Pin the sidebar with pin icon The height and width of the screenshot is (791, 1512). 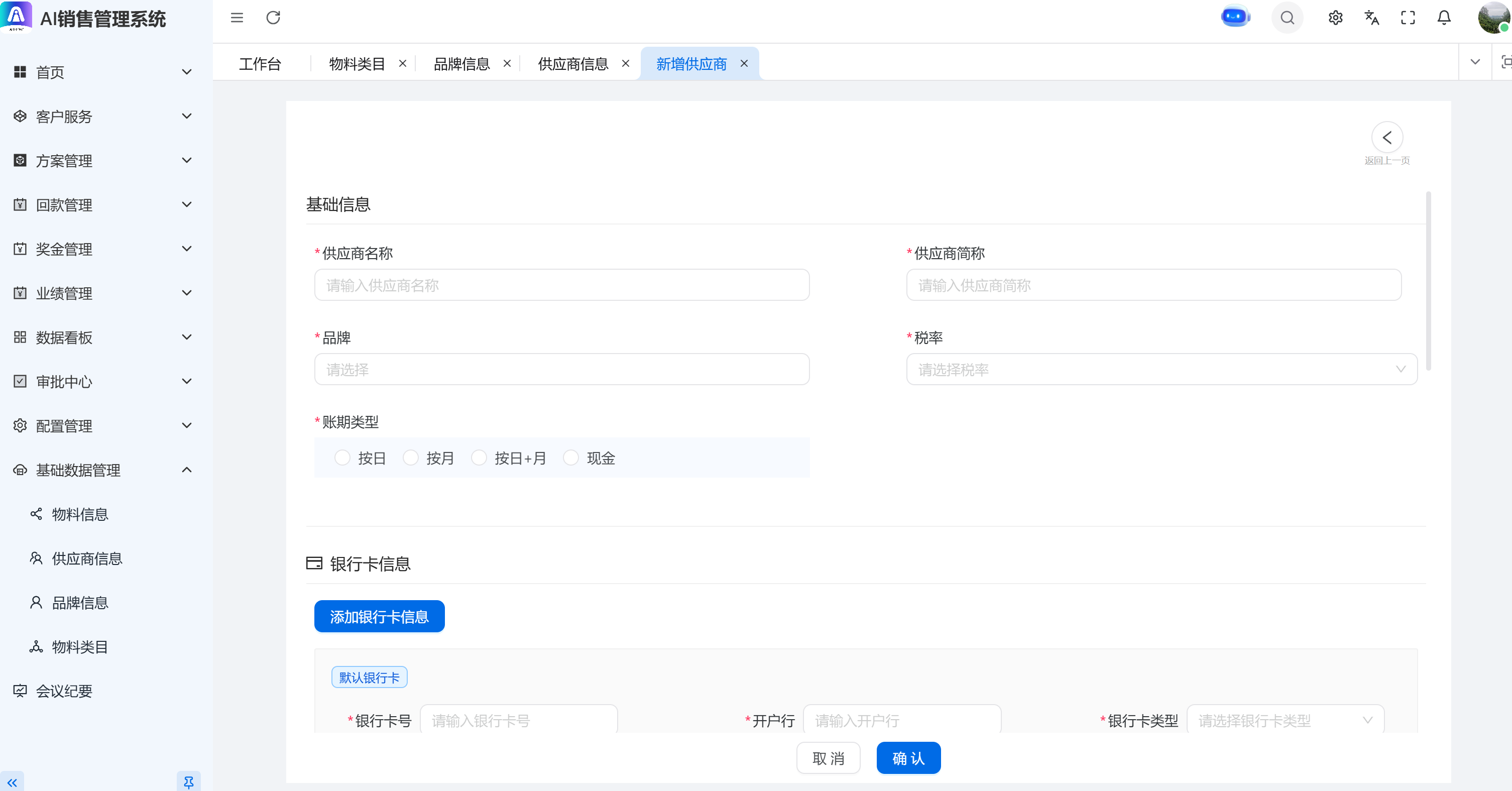pos(188,781)
